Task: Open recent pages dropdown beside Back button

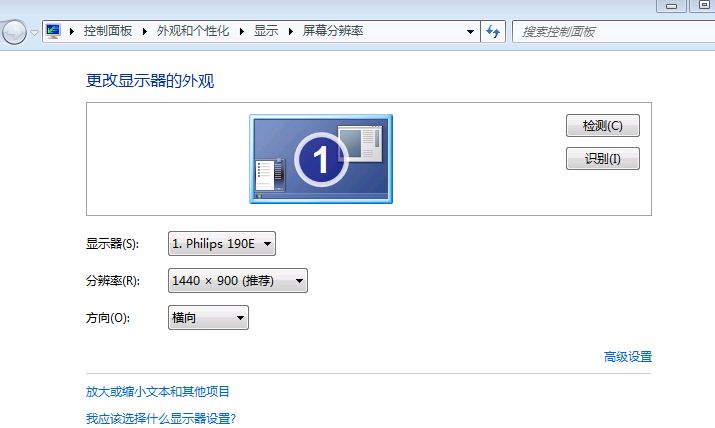Action: (x=35, y=32)
